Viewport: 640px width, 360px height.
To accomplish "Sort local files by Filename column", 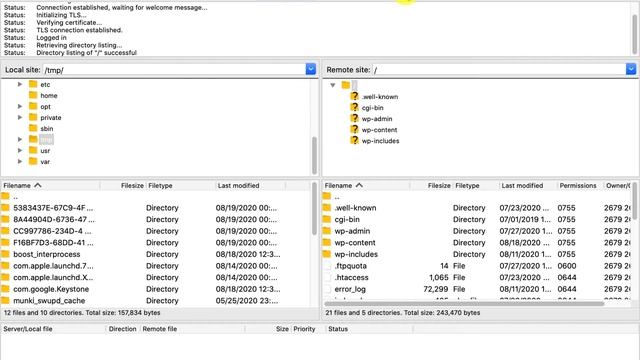I will (51, 186).
